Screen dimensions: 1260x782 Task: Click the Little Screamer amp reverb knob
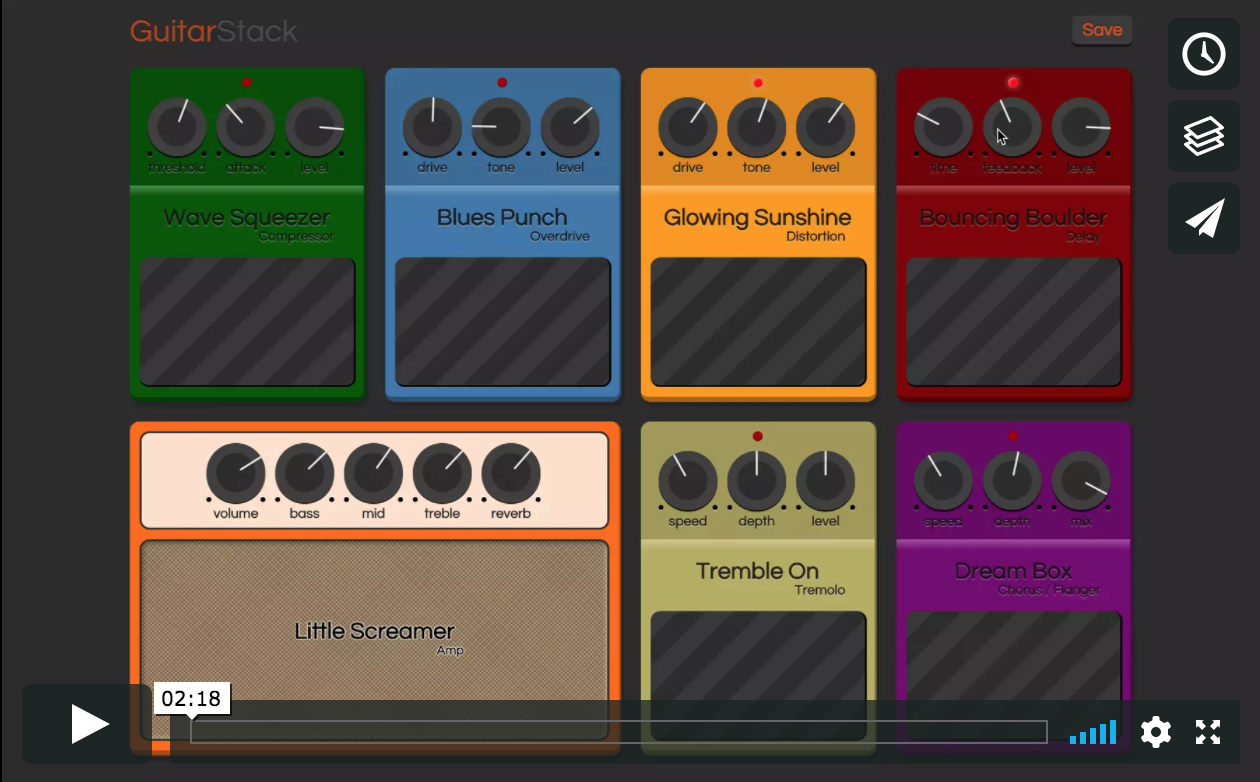coord(511,473)
